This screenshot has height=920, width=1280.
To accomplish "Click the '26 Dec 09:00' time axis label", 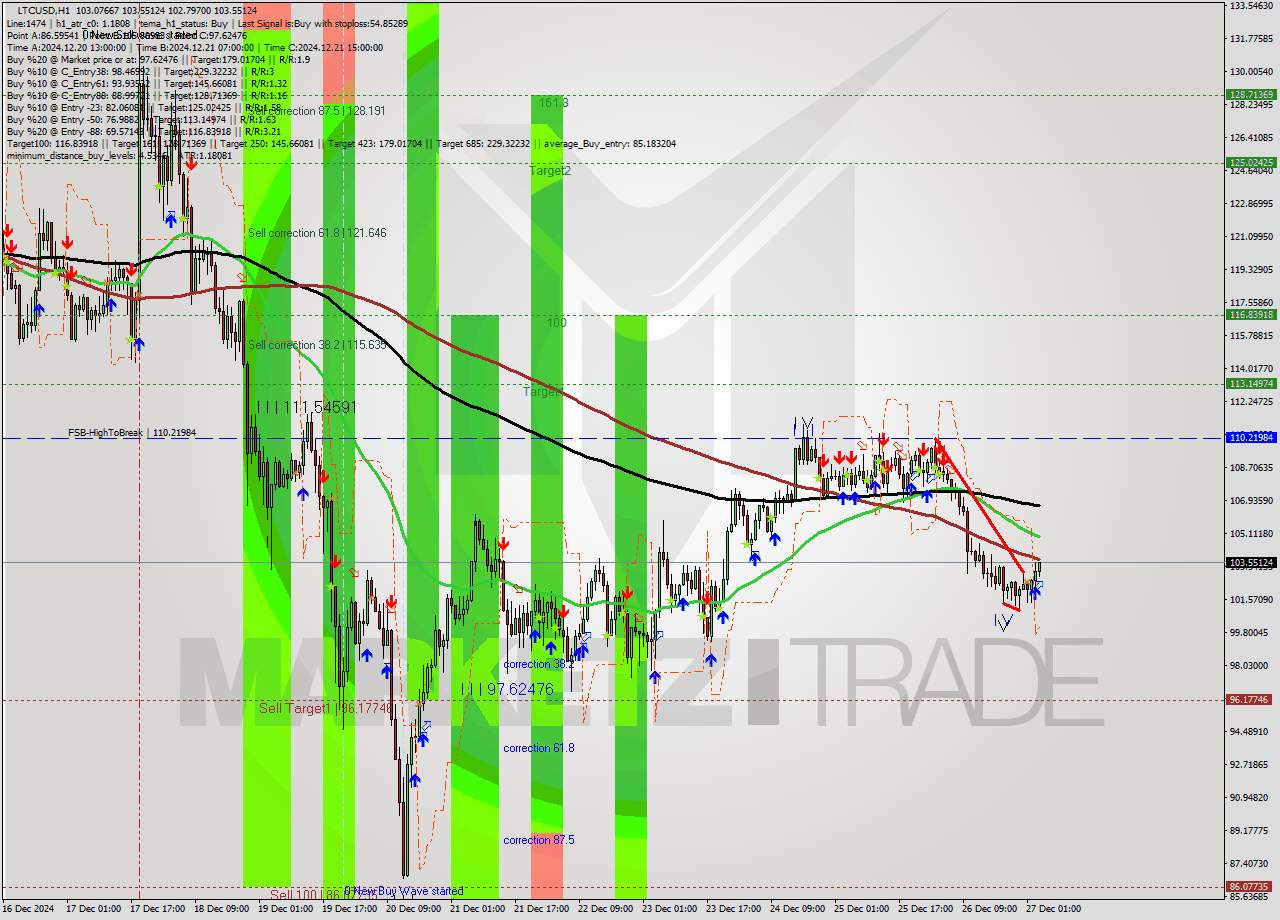I will [989, 909].
